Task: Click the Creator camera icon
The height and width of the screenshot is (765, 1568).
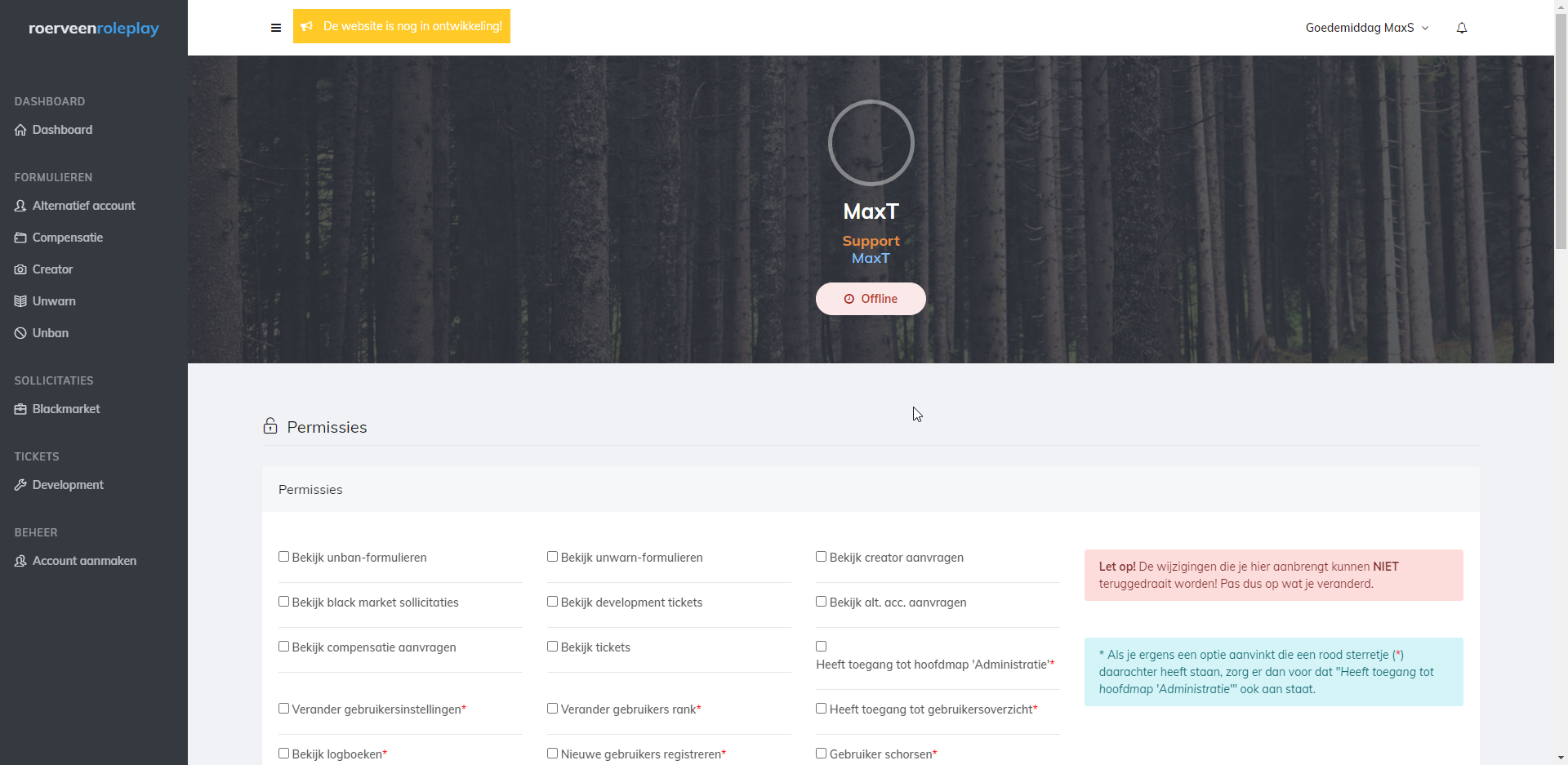Action: click(x=20, y=269)
